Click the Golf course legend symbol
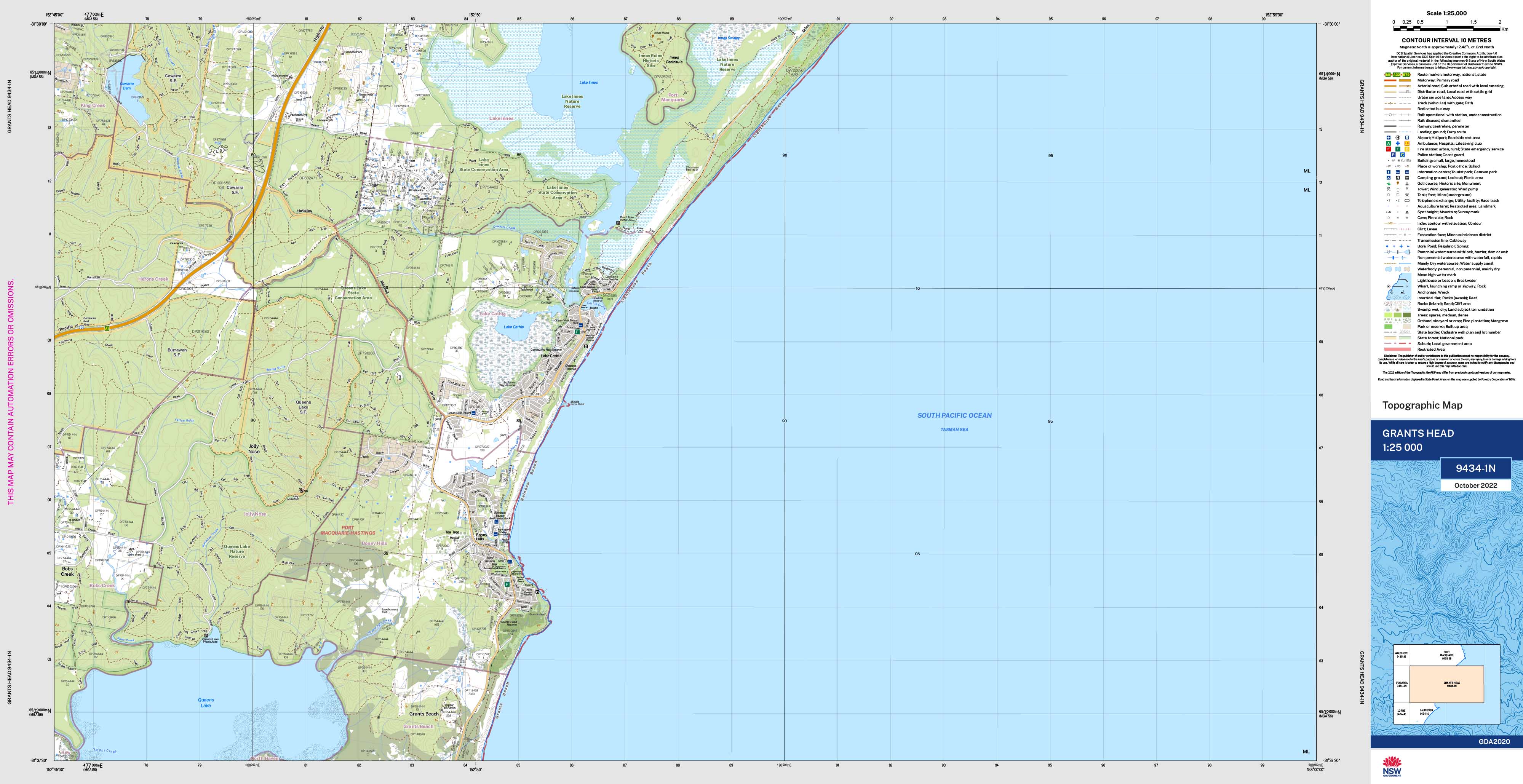 [x=1389, y=184]
